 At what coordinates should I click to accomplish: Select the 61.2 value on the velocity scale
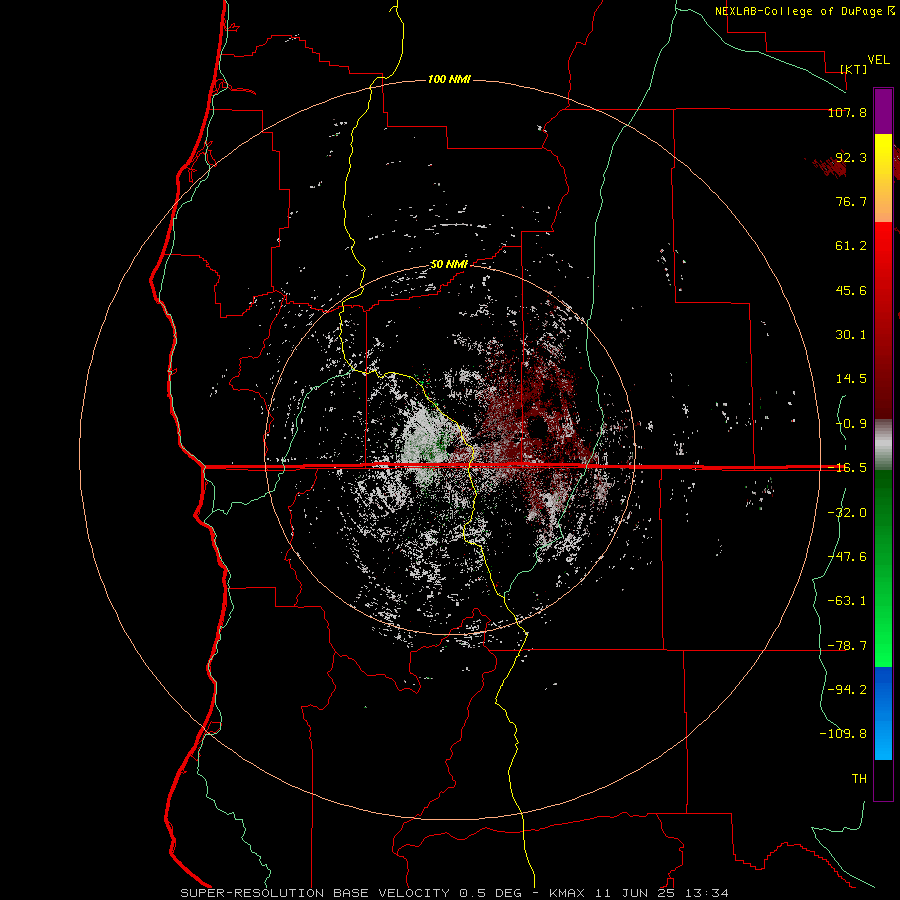tap(851, 246)
